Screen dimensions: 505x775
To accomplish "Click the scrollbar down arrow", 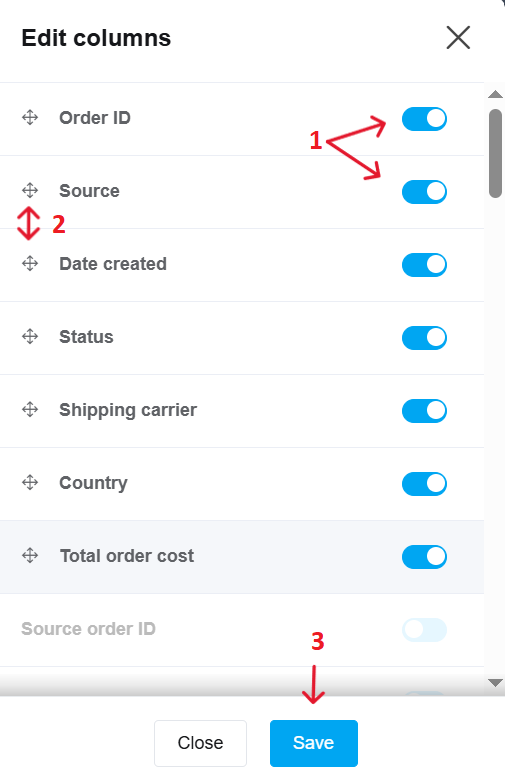I will pos(495,683).
